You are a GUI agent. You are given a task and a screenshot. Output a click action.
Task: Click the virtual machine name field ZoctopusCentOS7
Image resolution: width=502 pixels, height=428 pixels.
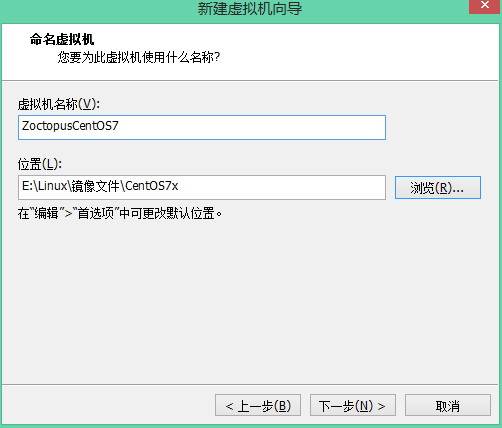[x=202, y=127]
